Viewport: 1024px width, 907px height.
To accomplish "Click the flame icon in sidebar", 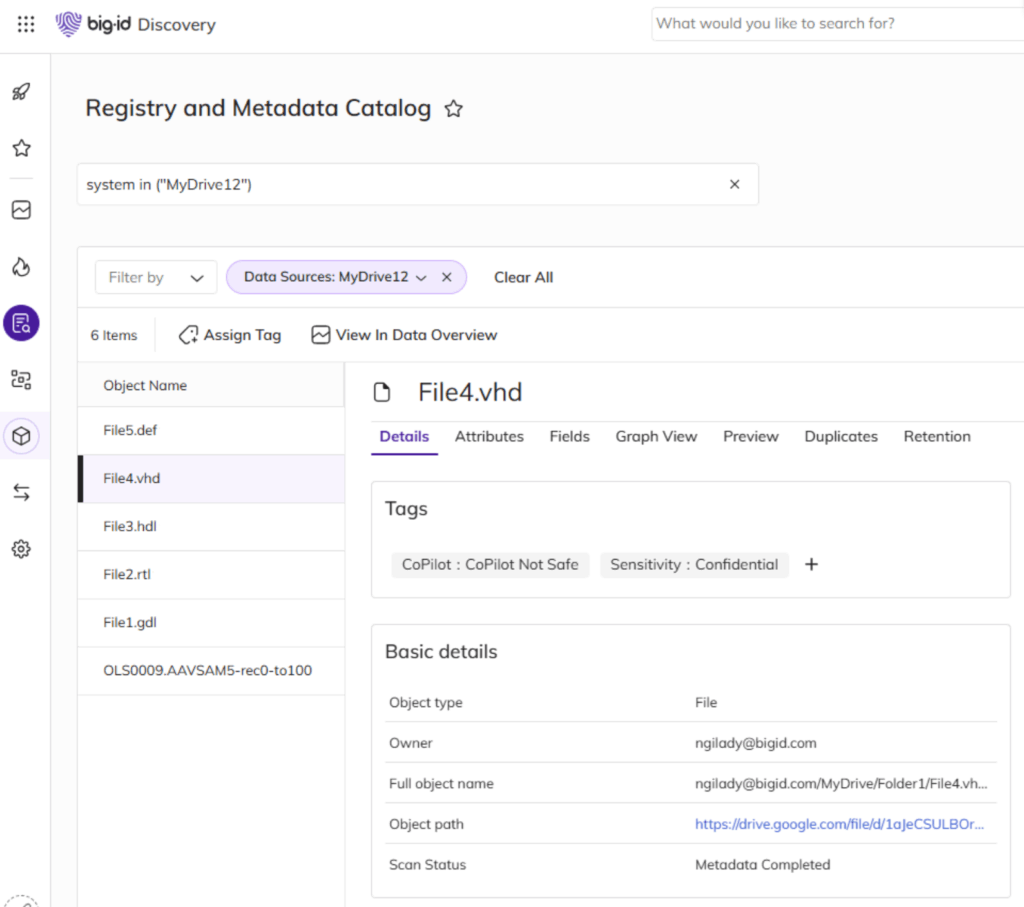I will (x=21, y=267).
